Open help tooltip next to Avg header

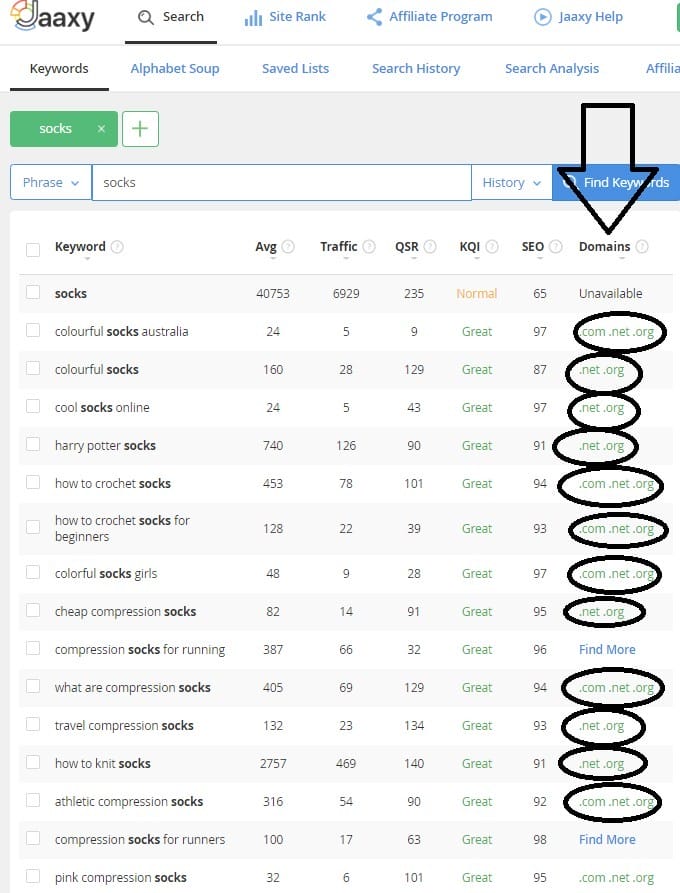pyautogui.click(x=288, y=247)
